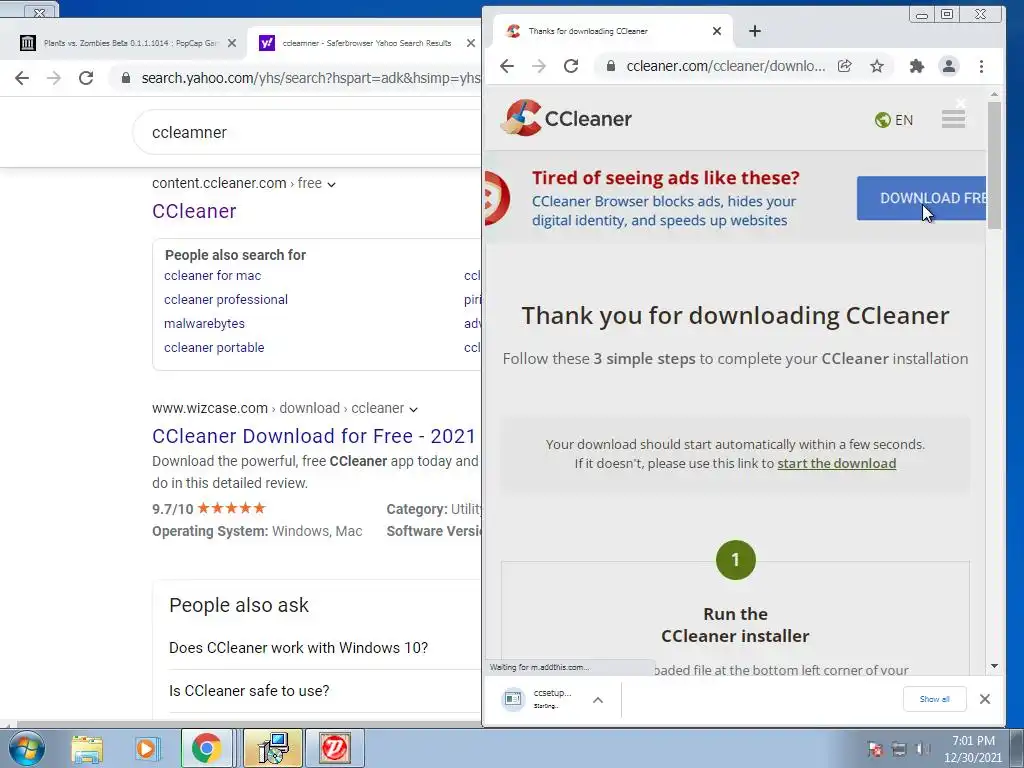Close the Plants vs. Zombies tab
Viewport: 1024px width, 768px height.
coord(232,43)
